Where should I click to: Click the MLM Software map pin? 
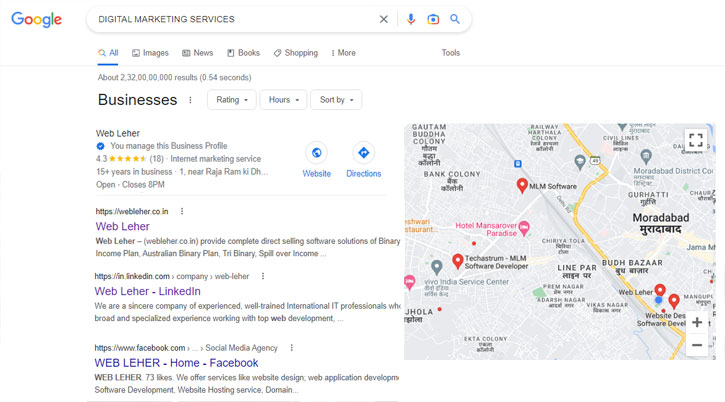[x=522, y=186]
